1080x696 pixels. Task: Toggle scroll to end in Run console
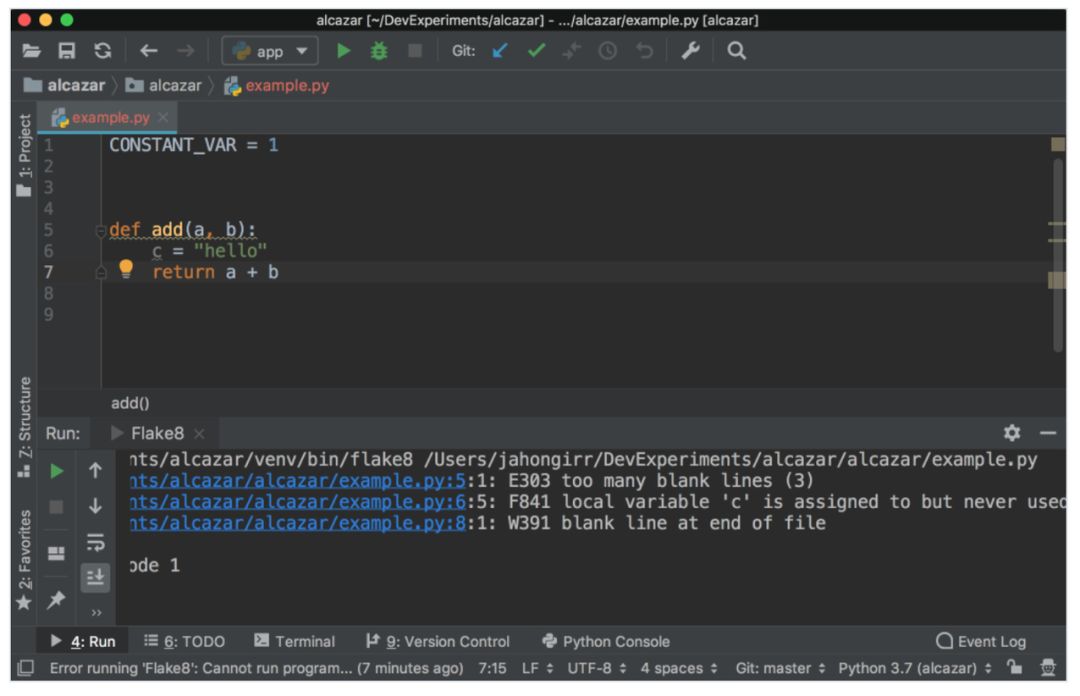point(95,576)
